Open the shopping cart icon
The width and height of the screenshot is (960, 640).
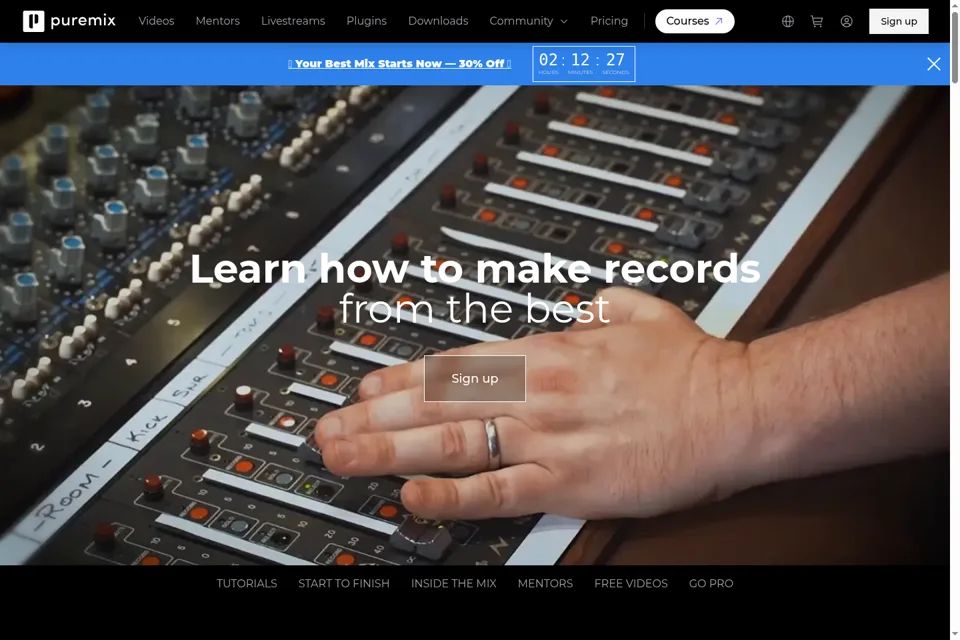point(817,21)
